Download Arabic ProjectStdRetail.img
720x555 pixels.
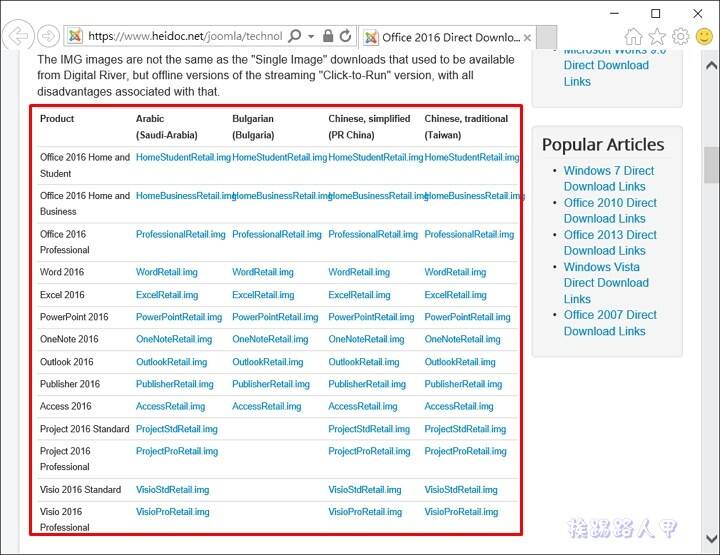[177, 429]
